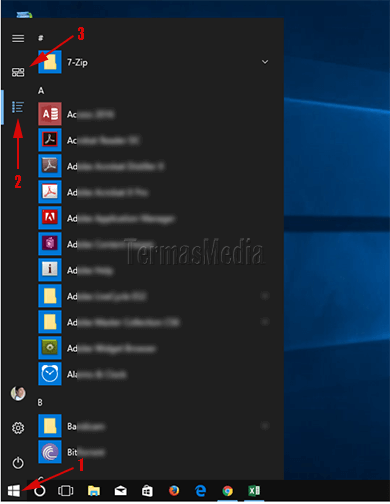Viewport: 390px width, 504px height.
Task: Click the 'A' letter section header
Action: click(x=41, y=90)
